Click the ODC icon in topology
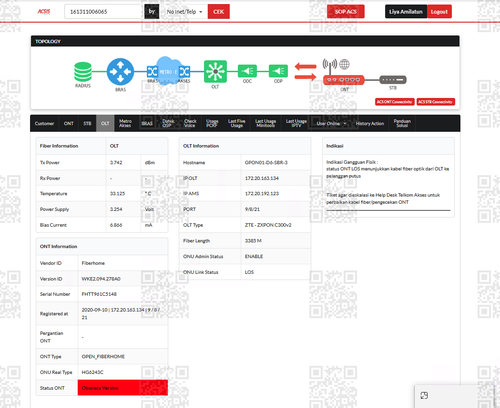This screenshot has width=500, height=408. (247, 71)
